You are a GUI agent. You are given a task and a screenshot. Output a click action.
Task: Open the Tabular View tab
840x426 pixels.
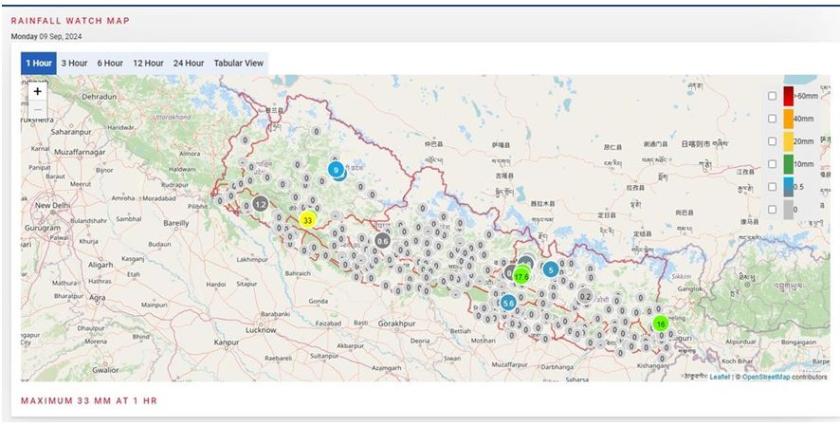point(238,63)
